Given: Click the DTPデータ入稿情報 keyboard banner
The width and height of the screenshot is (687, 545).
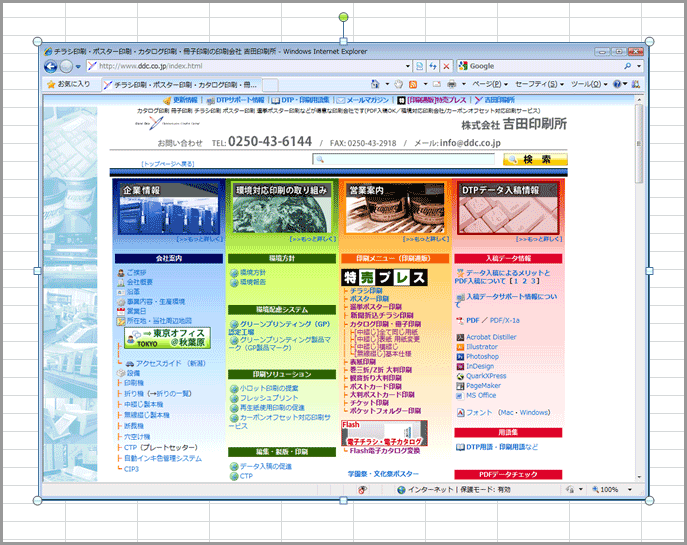Looking at the screenshot, I should pyautogui.click(x=508, y=208).
